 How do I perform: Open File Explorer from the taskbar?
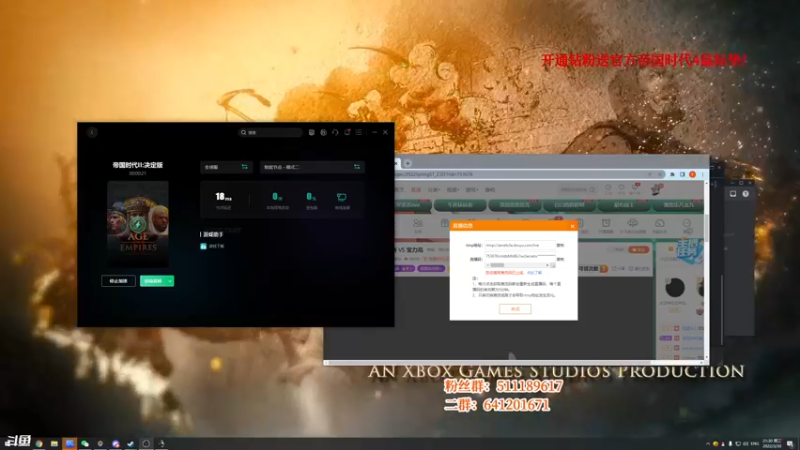54,444
